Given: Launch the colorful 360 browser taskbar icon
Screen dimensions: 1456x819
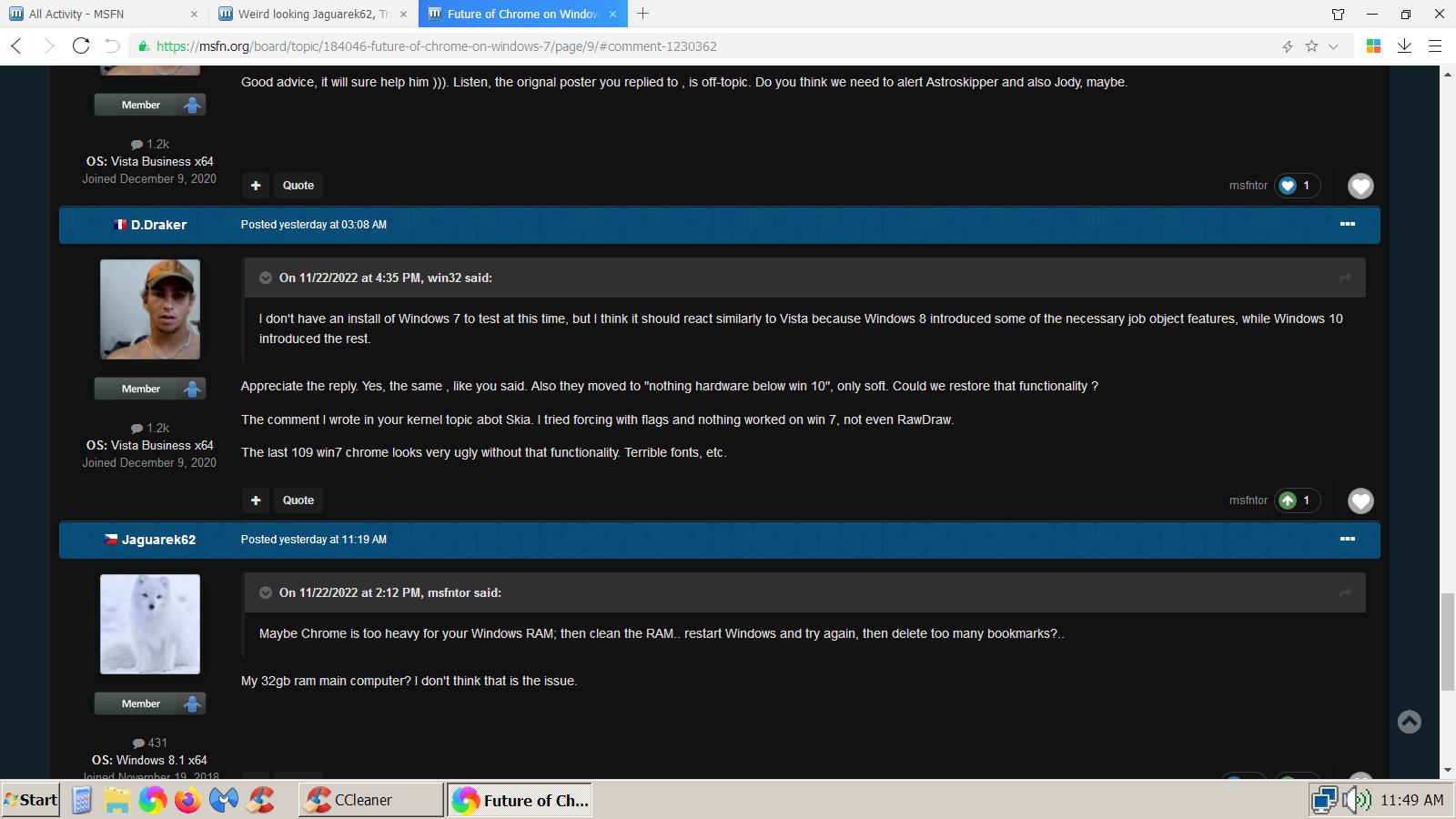Looking at the screenshot, I should [x=153, y=800].
